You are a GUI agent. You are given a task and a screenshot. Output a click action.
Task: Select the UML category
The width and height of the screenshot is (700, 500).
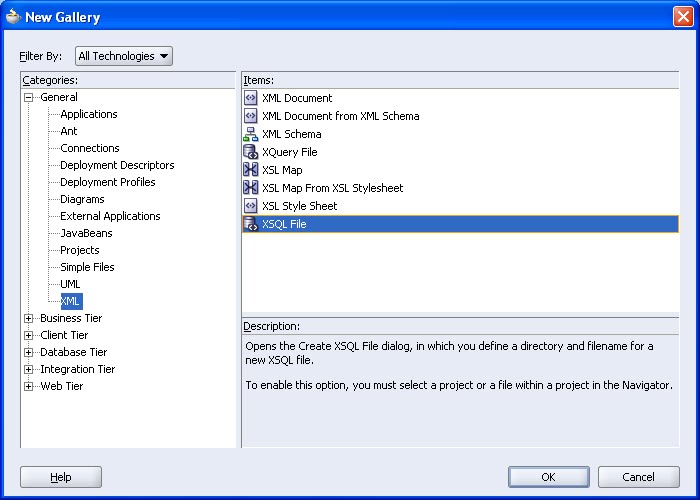pyautogui.click(x=70, y=284)
